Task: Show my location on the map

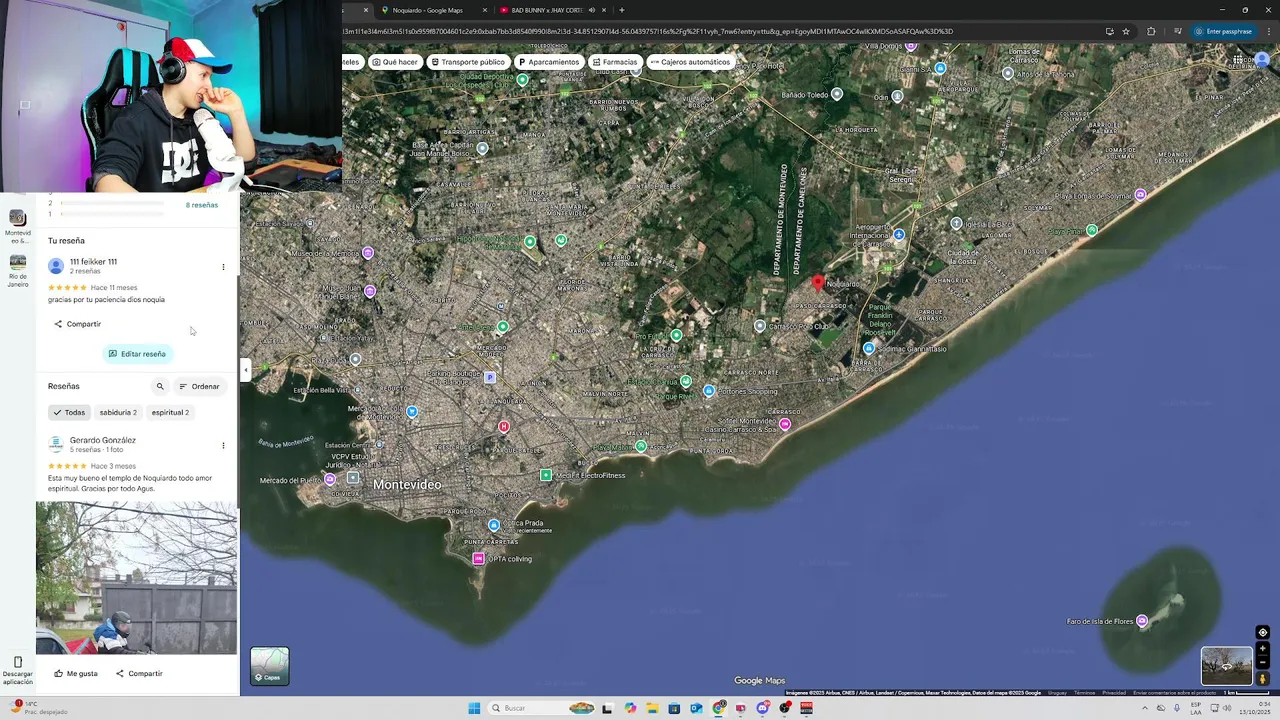Action: (1263, 632)
